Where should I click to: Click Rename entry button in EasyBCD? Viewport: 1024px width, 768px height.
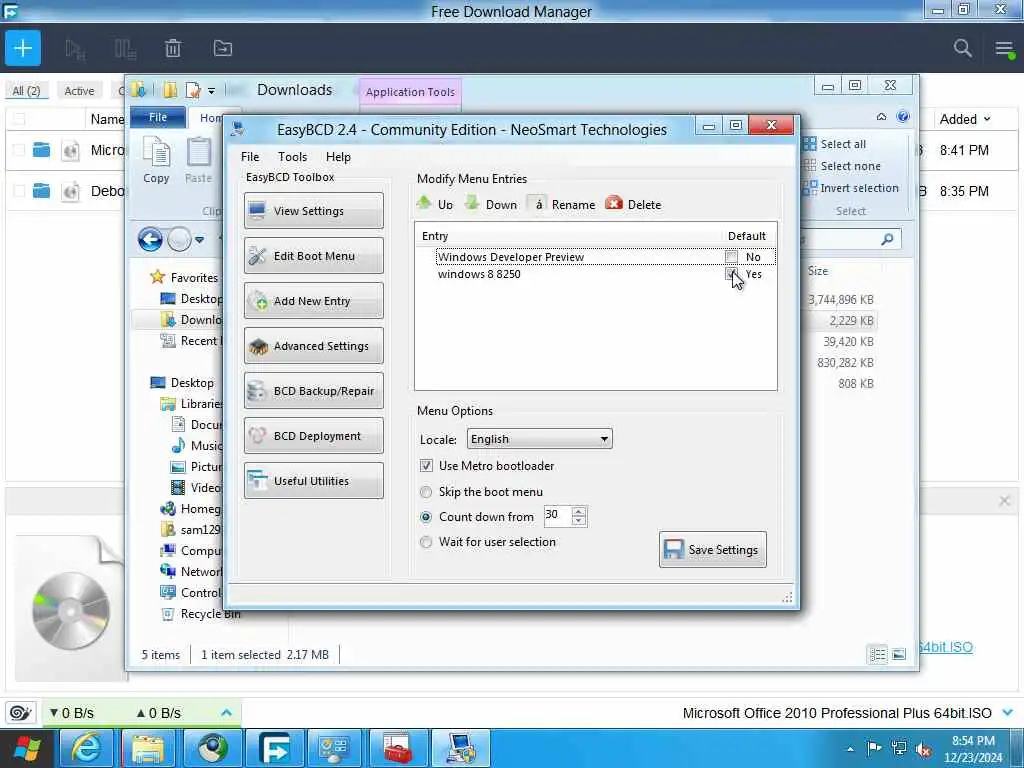[562, 204]
